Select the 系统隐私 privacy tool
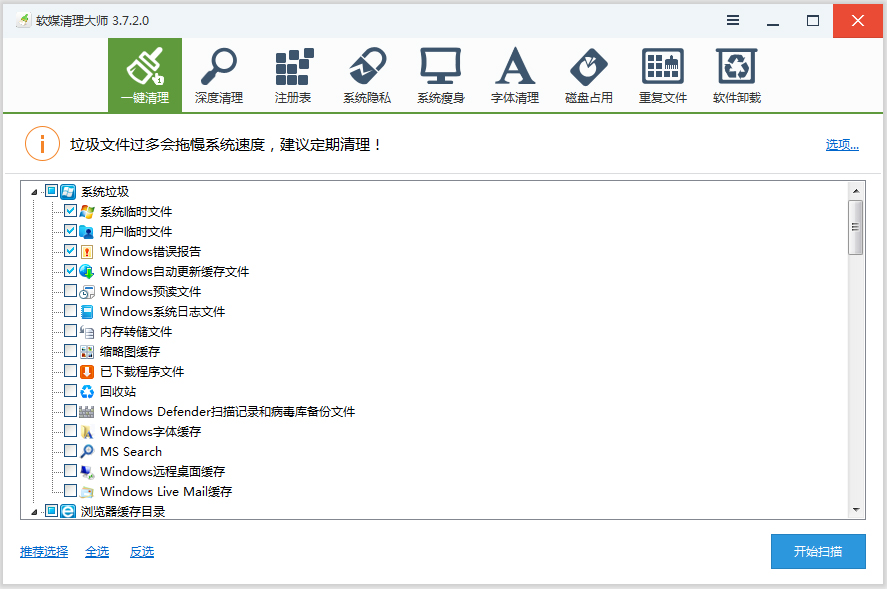The image size is (887, 589). [x=367, y=75]
